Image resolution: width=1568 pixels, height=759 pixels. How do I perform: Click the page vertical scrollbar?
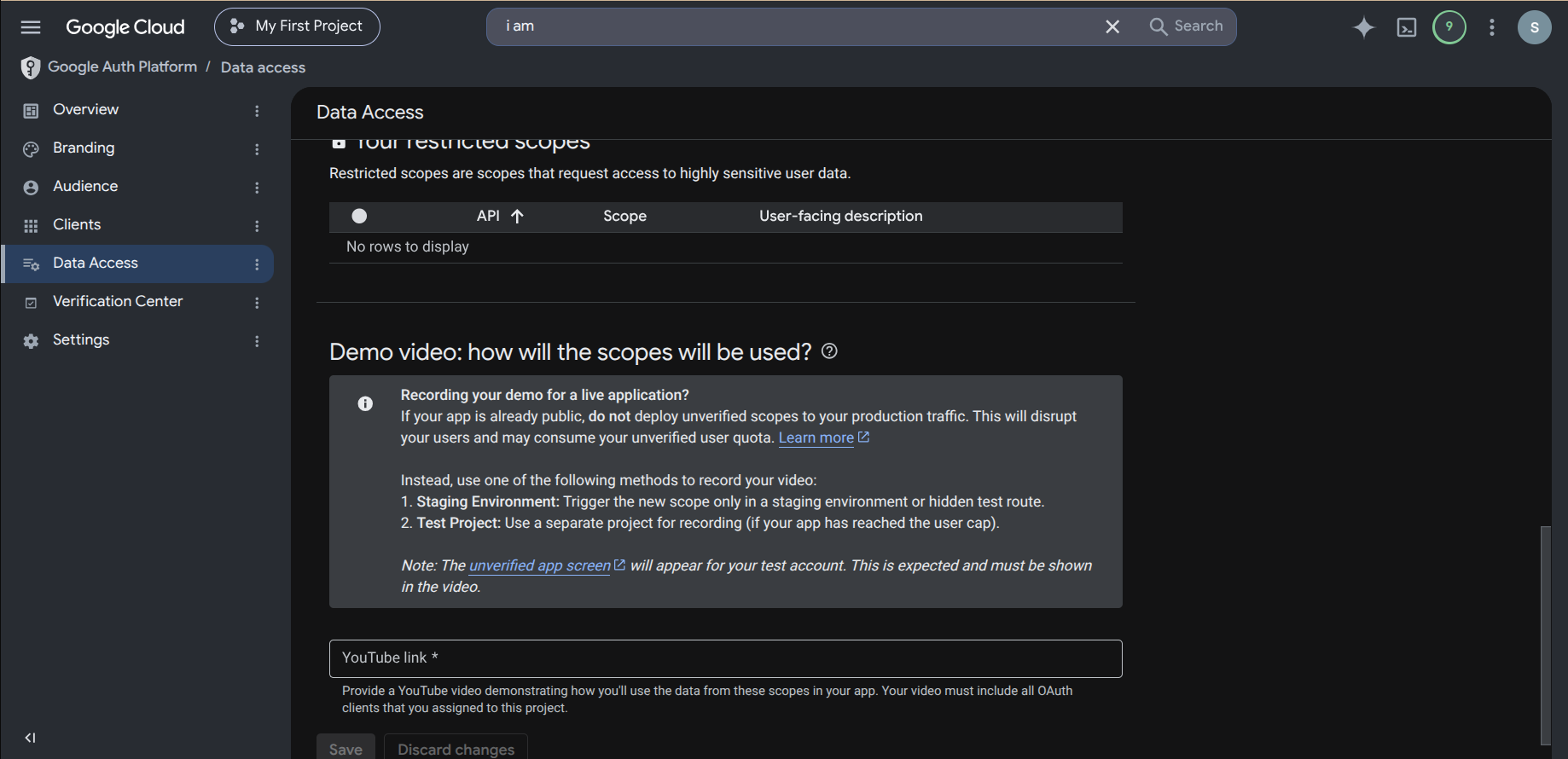(x=1545, y=635)
